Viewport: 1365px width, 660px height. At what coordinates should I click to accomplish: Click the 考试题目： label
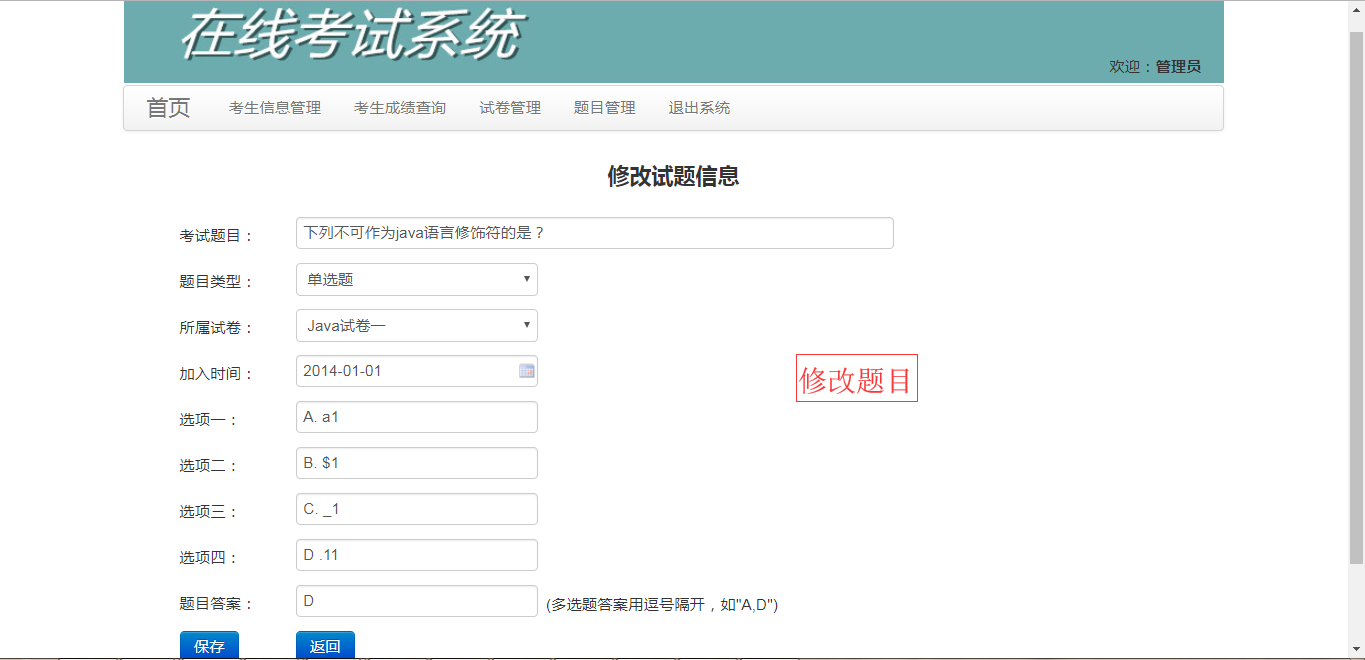coord(217,236)
